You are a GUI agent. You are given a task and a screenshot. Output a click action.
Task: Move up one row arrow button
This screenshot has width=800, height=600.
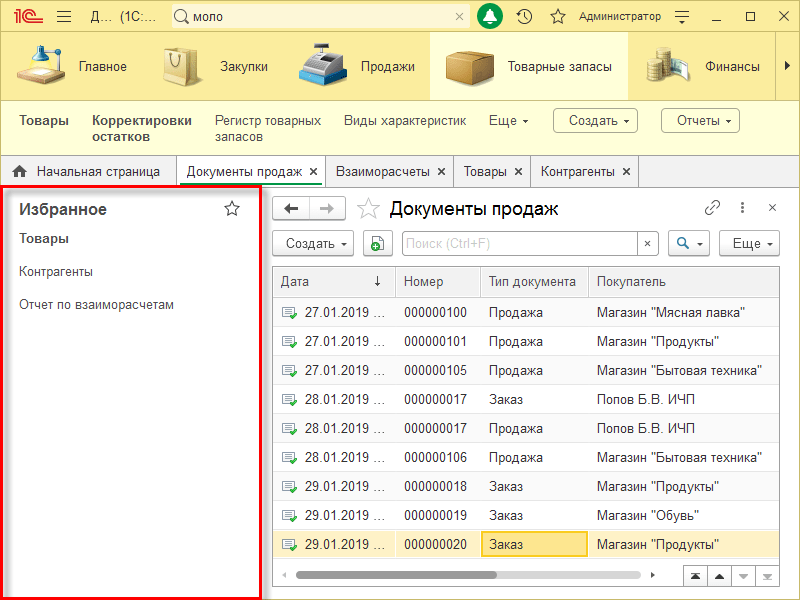click(719, 577)
